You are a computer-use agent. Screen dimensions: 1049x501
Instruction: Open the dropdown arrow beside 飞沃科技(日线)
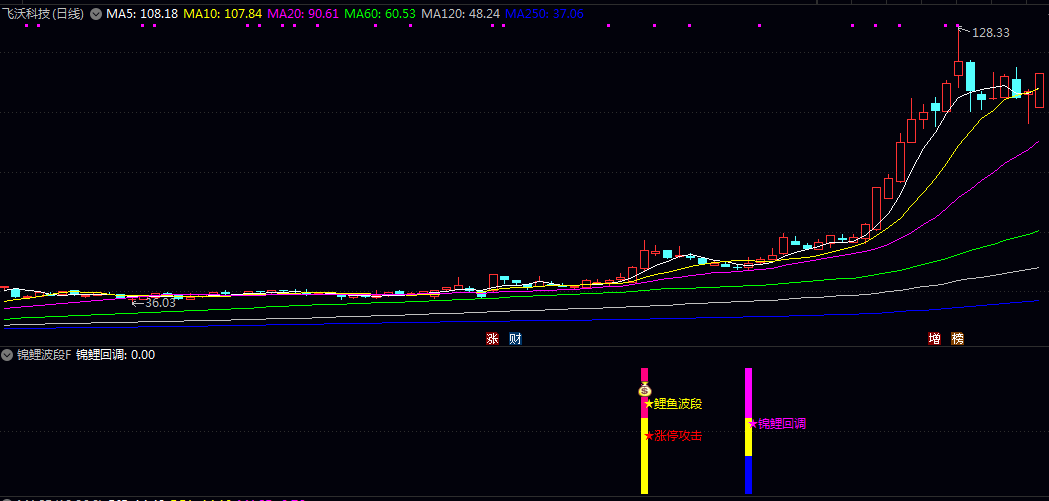click(94, 13)
